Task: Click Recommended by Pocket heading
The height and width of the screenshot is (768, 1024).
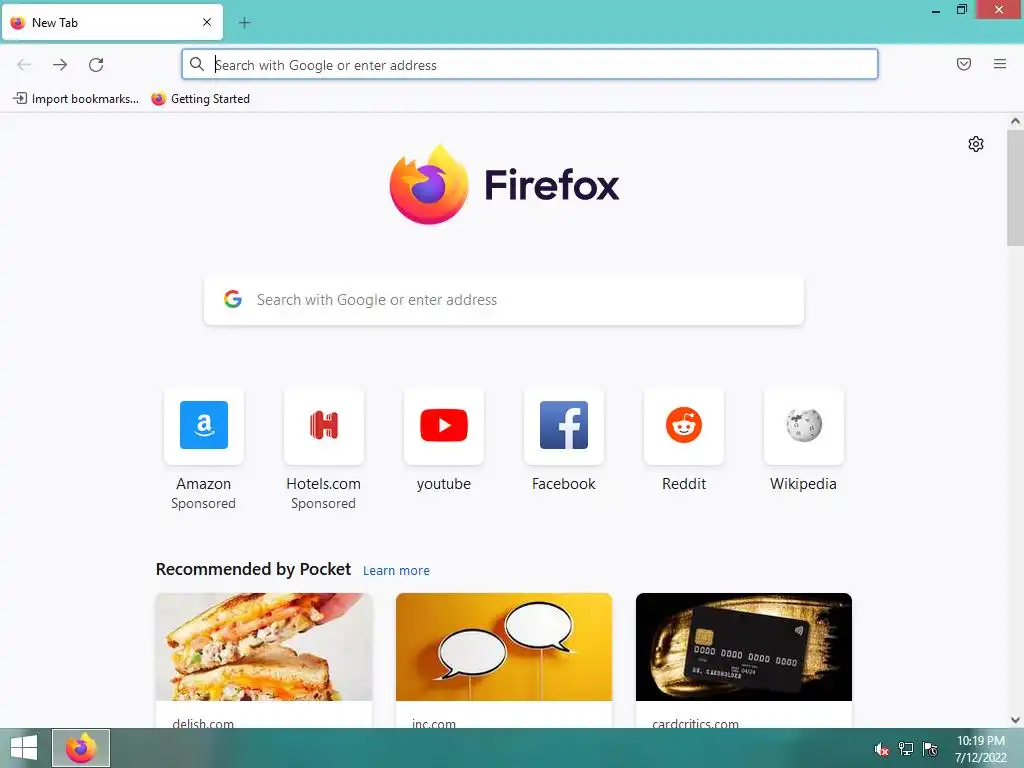Action: point(253,569)
